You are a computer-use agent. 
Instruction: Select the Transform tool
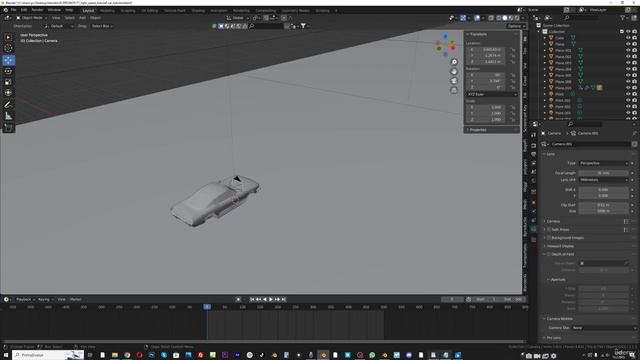click(8, 93)
